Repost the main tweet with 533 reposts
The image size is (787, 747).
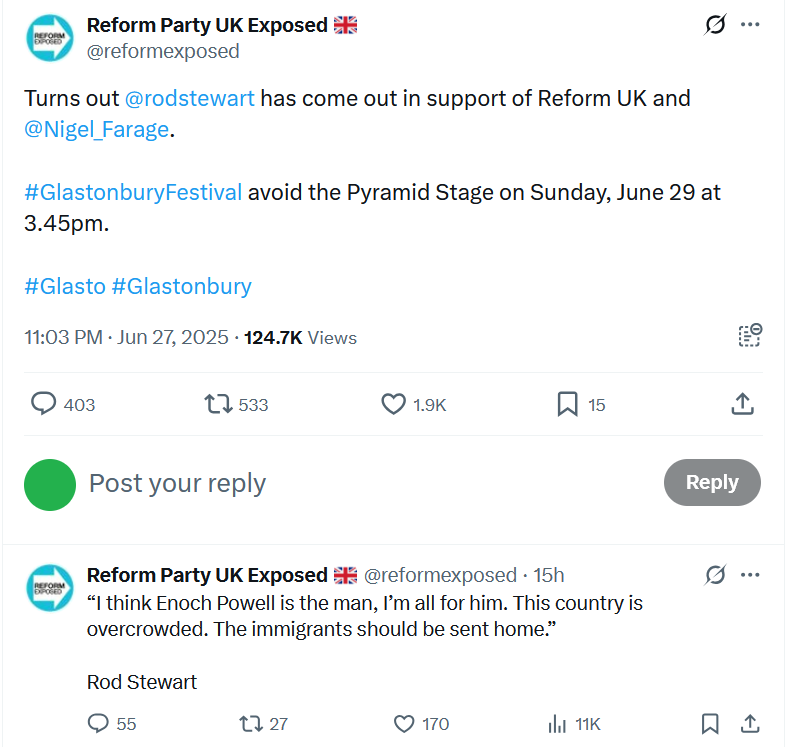[x=236, y=404]
